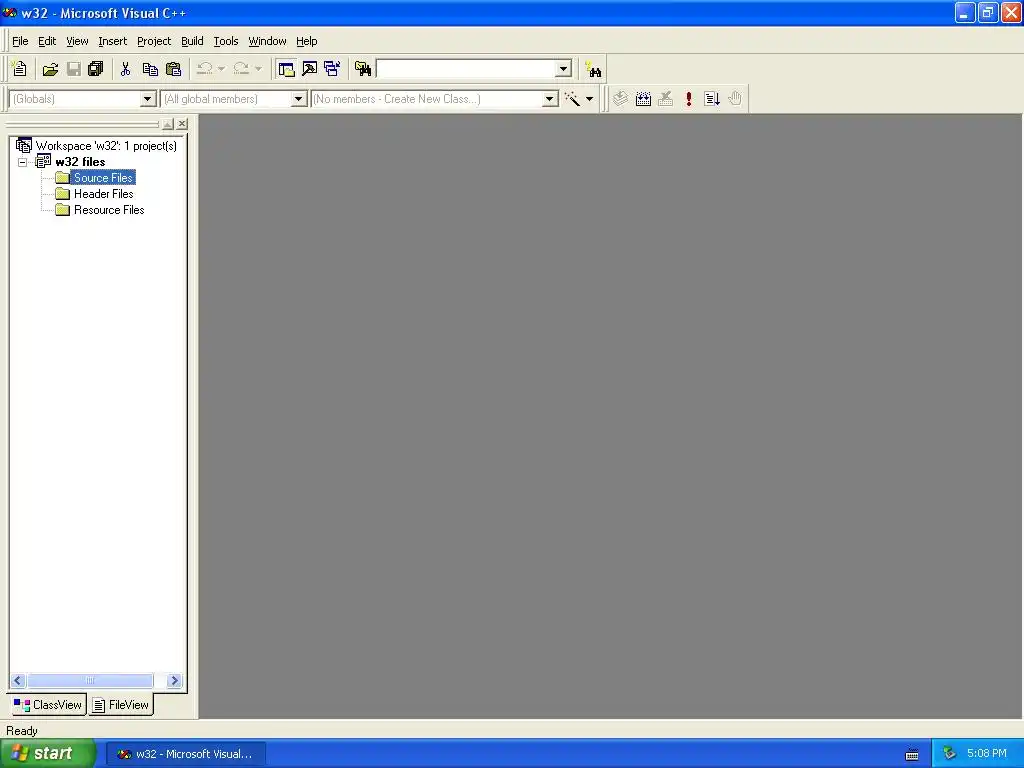Toggle the Output window icon
Image resolution: width=1024 pixels, height=768 pixels.
click(310, 69)
